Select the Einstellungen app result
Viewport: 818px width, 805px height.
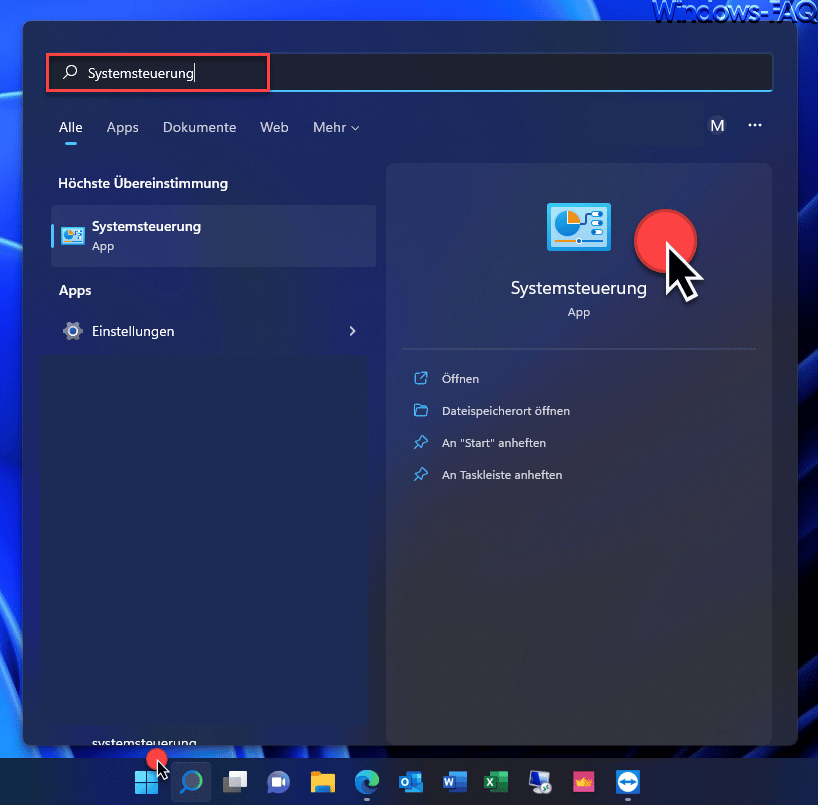click(x=213, y=331)
